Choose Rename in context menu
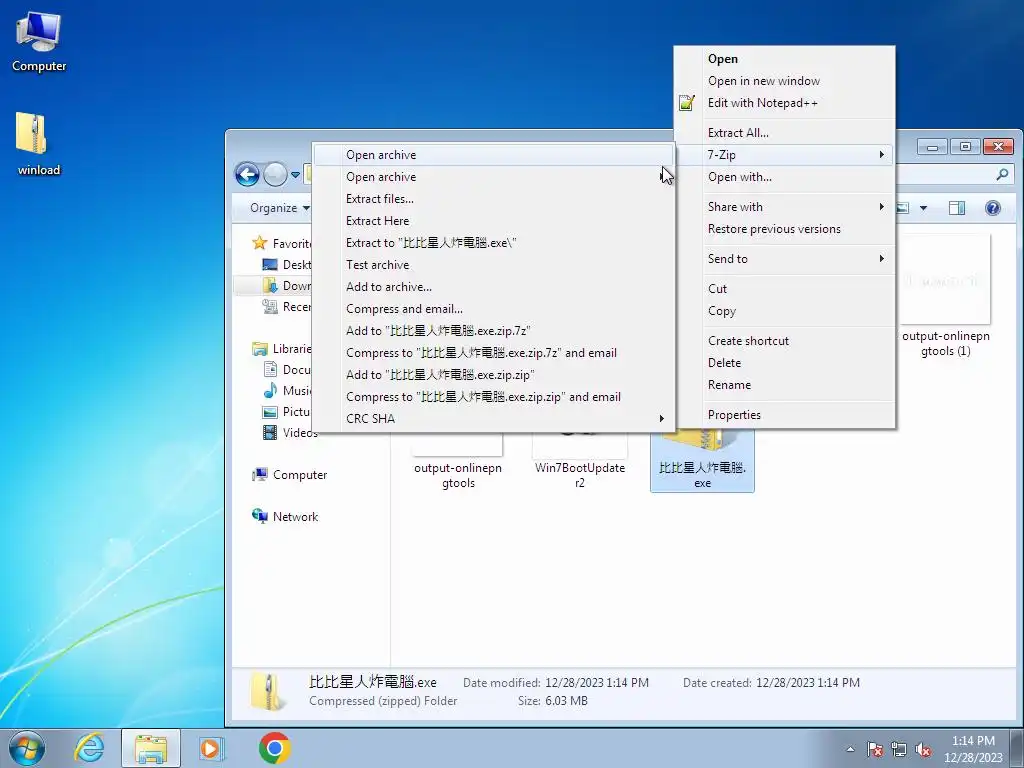 tap(784, 385)
